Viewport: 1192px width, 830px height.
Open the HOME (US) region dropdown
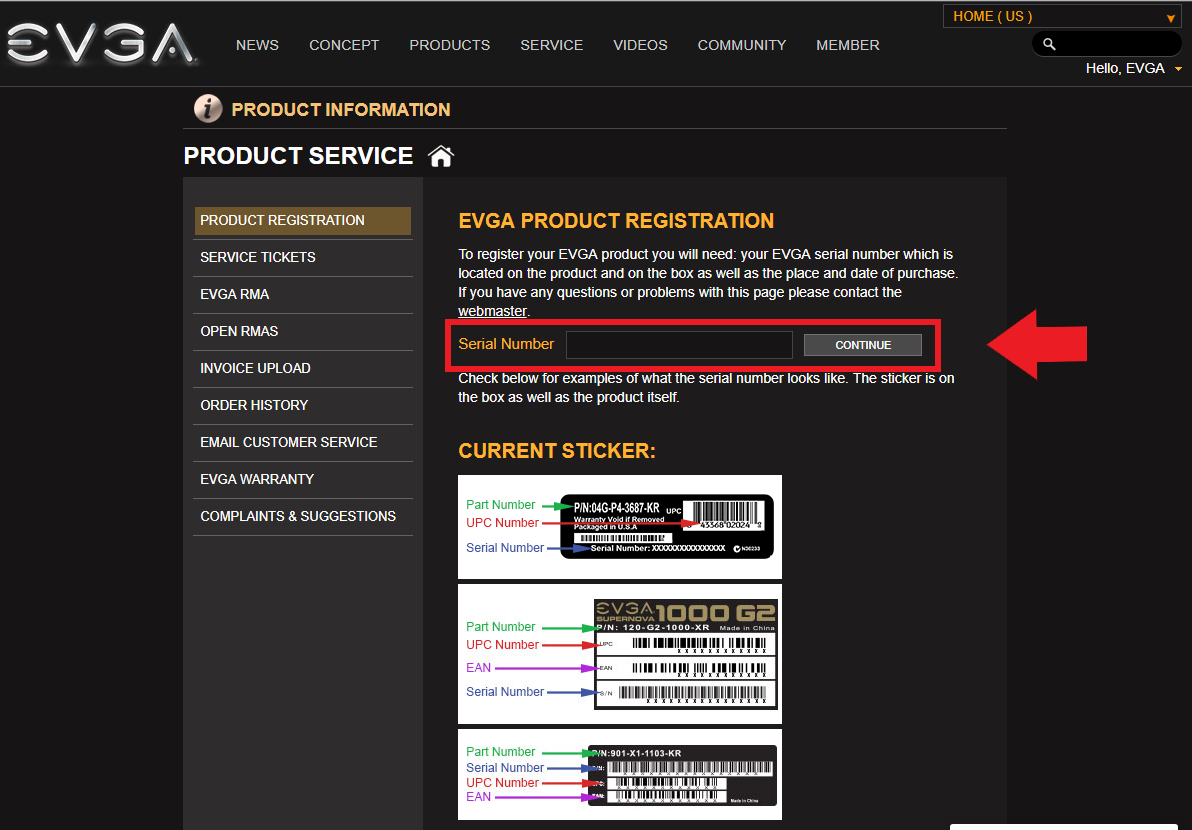tap(1063, 16)
